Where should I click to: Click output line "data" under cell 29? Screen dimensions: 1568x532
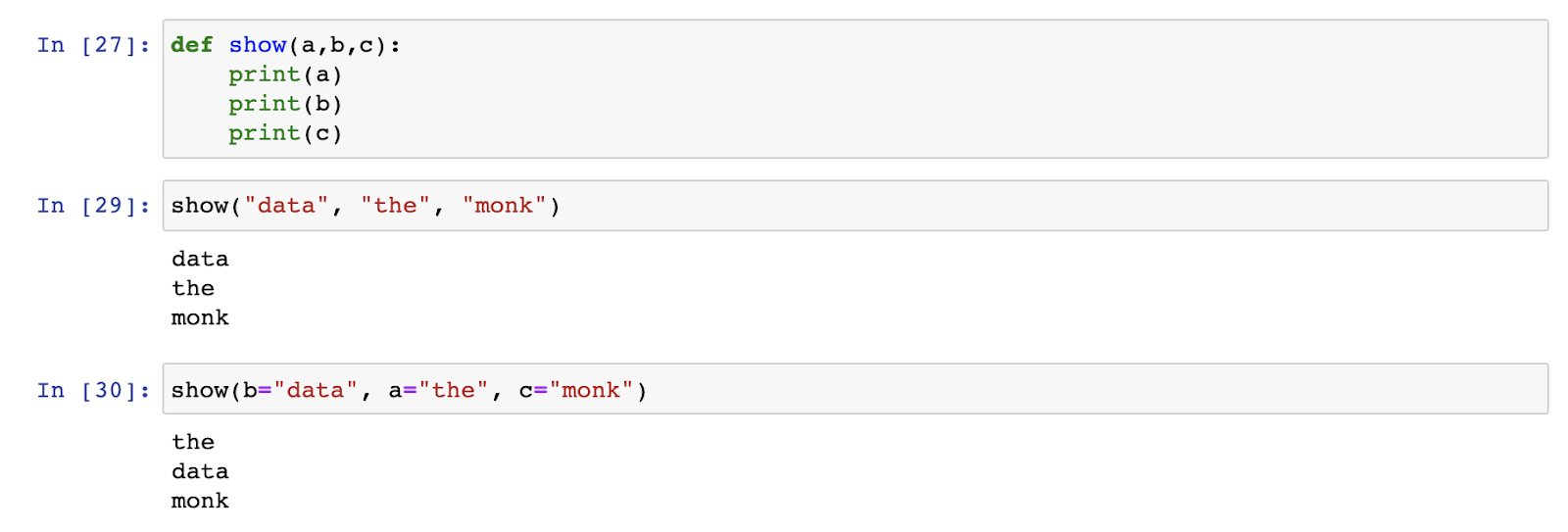200,260
